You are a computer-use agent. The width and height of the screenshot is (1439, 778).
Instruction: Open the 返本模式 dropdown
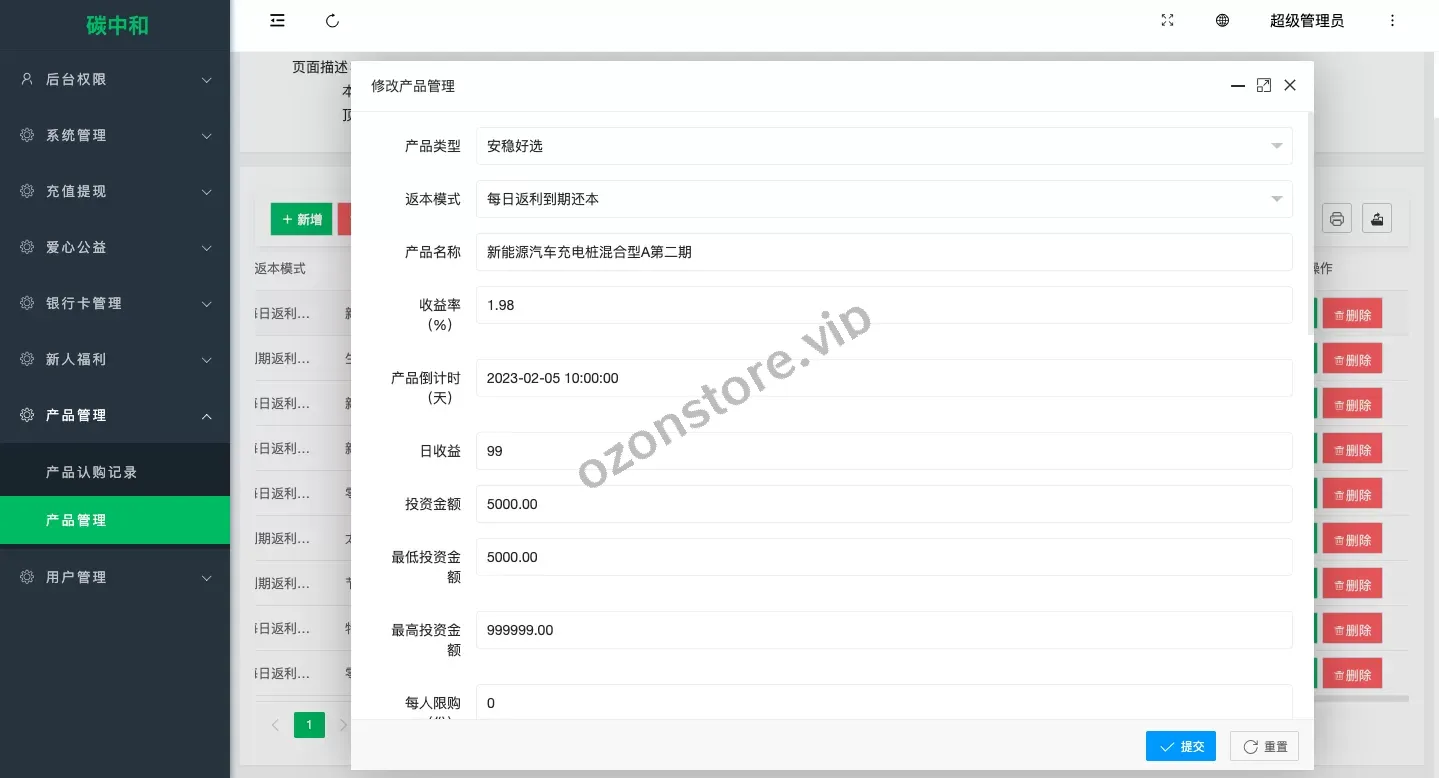[x=884, y=199]
